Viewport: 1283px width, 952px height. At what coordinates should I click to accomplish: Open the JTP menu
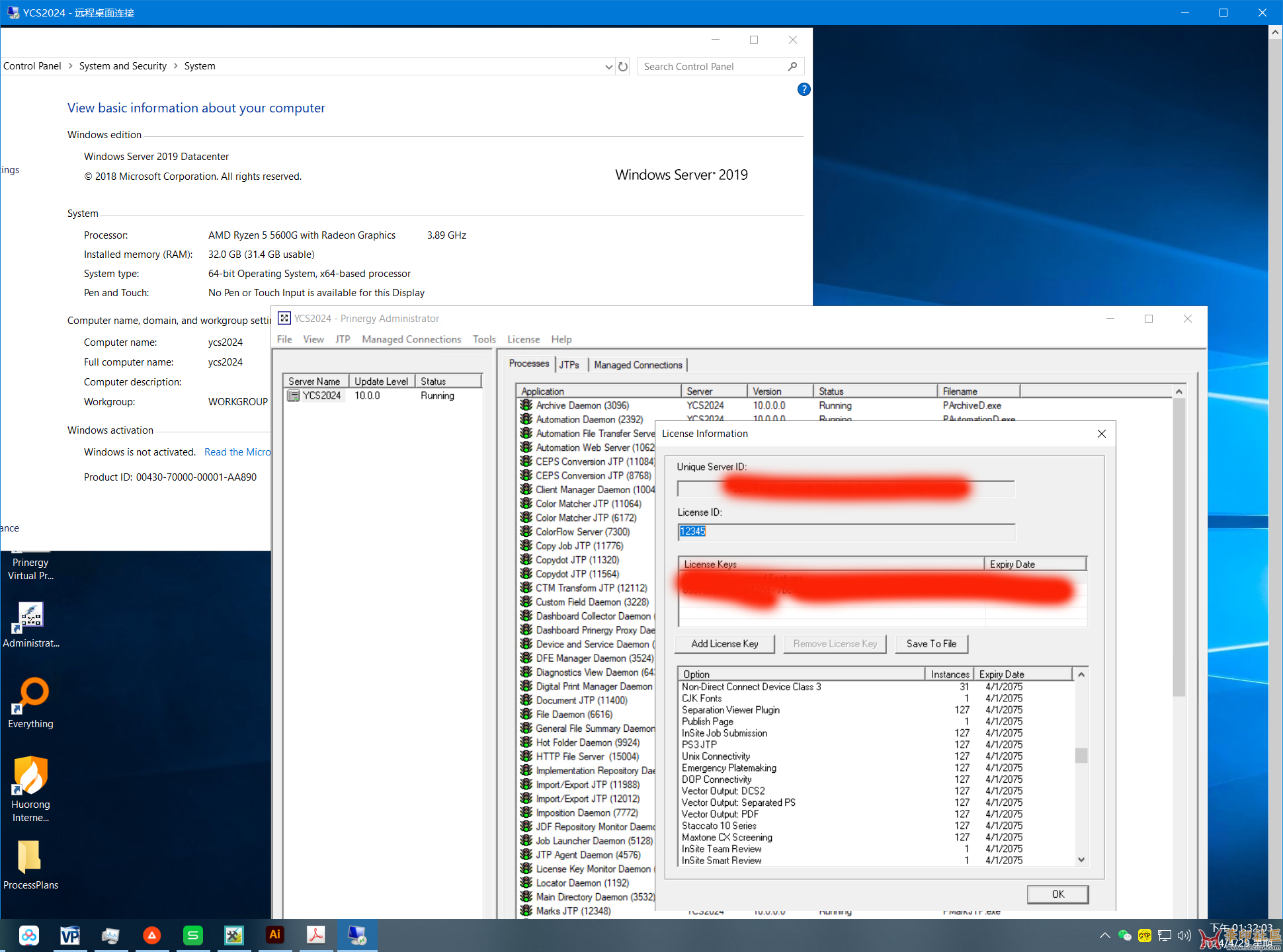click(343, 339)
